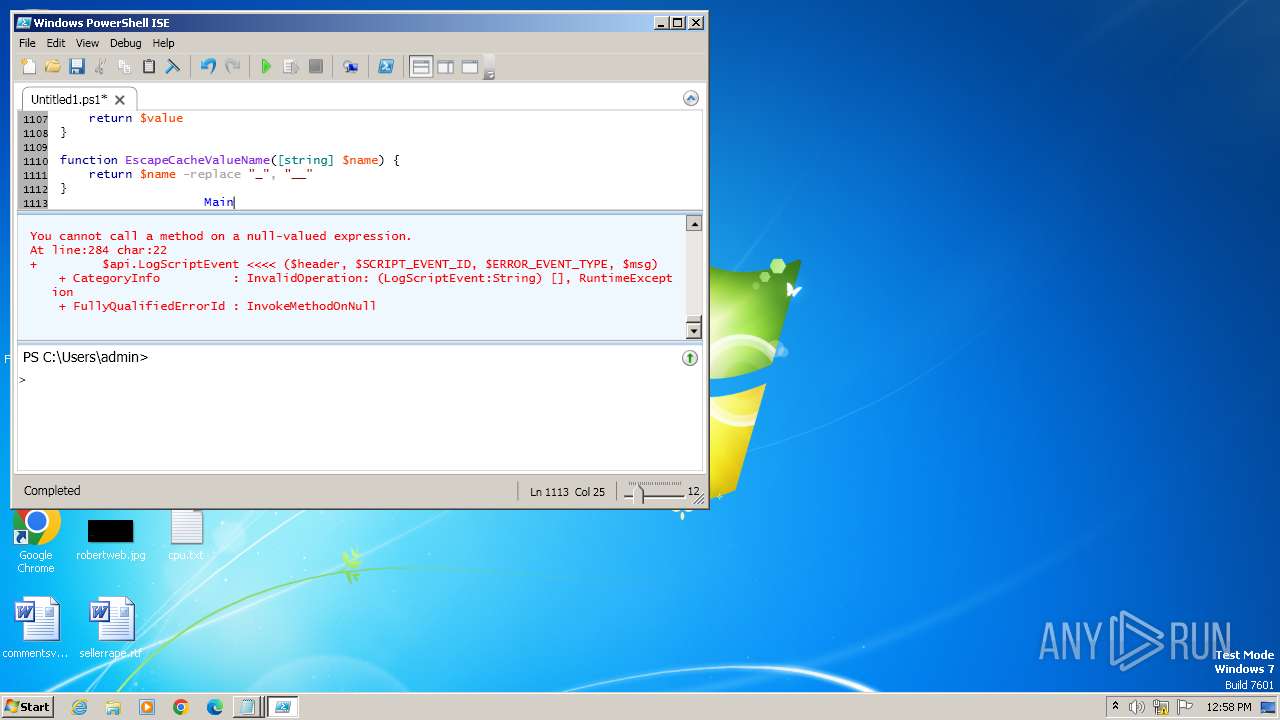Stop execution icon
This screenshot has width=1280, height=720.
315,67
